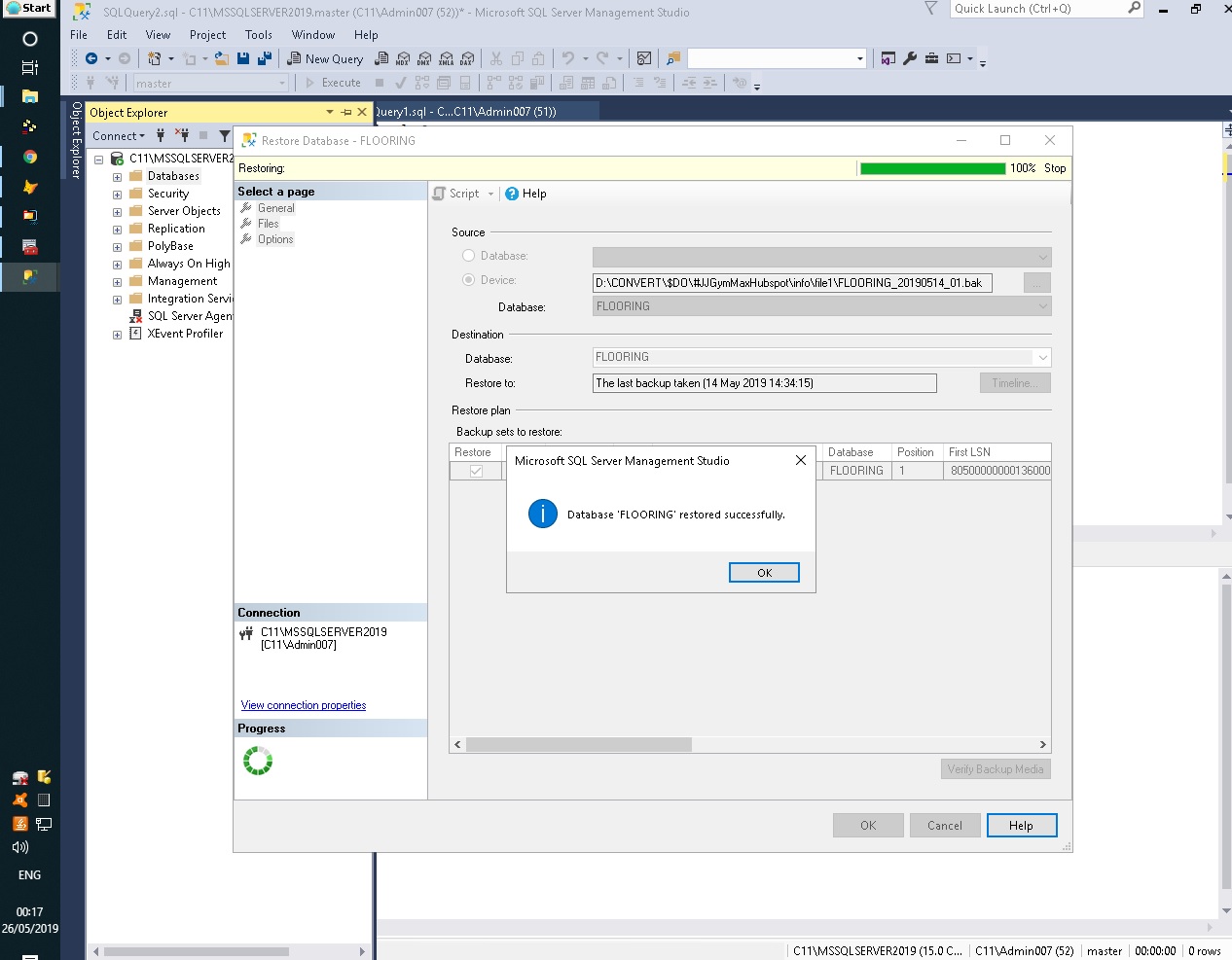The height and width of the screenshot is (960, 1232).
Task: Click the Timeline button
Action: pyautogui.click(x=1015, y=383)
